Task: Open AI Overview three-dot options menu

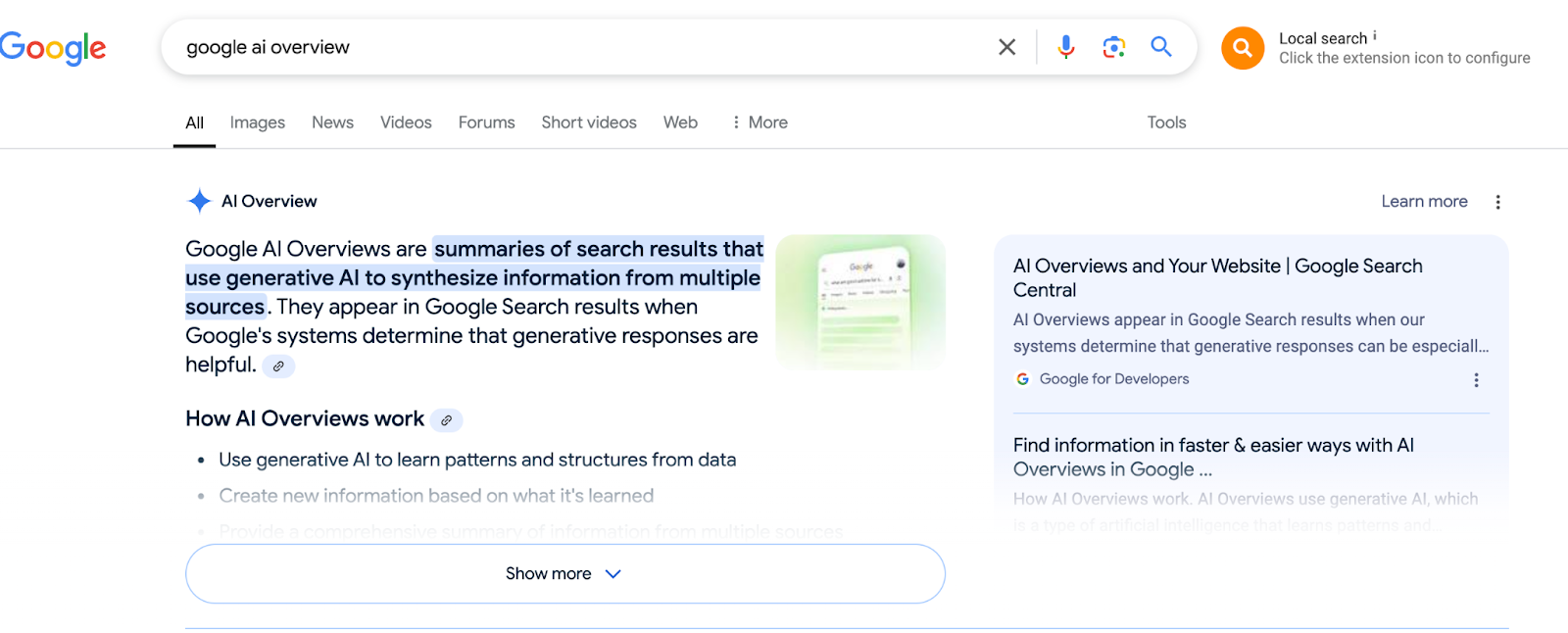Action: click(1497, 202)
